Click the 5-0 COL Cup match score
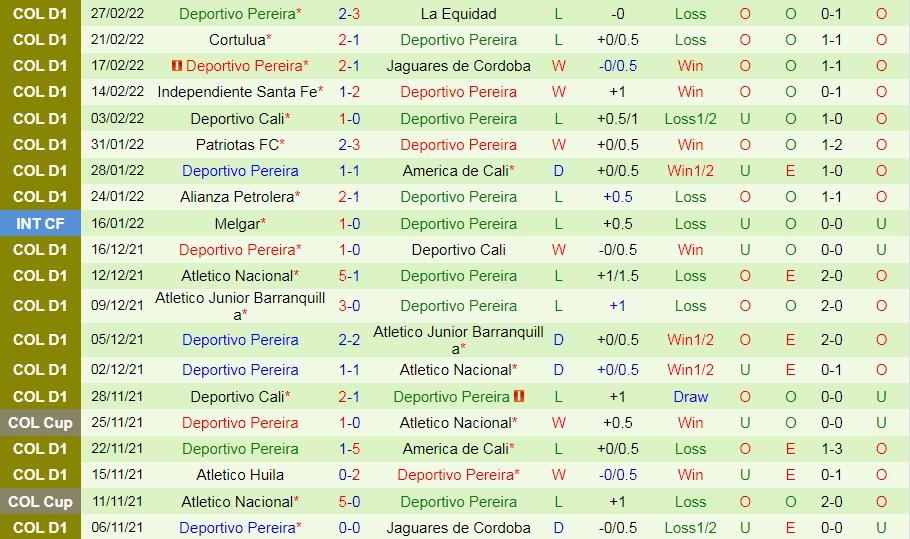The height and width of the screenshot is (539, 910). (349, 502)
